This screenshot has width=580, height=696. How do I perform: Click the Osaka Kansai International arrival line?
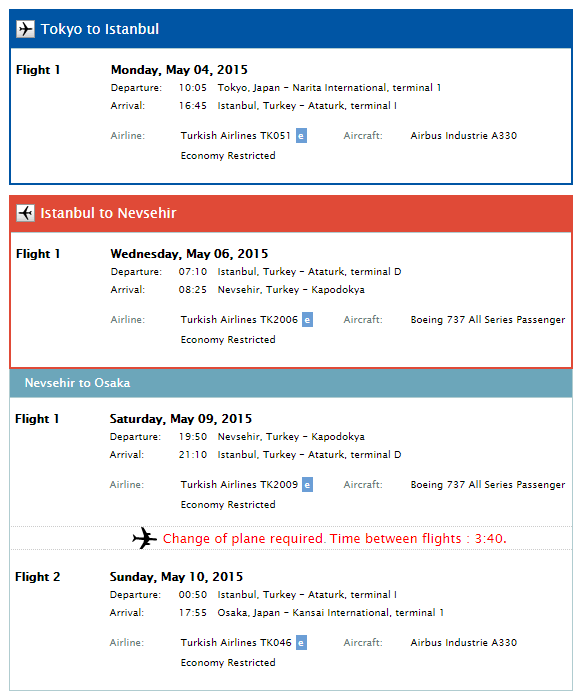277,613
